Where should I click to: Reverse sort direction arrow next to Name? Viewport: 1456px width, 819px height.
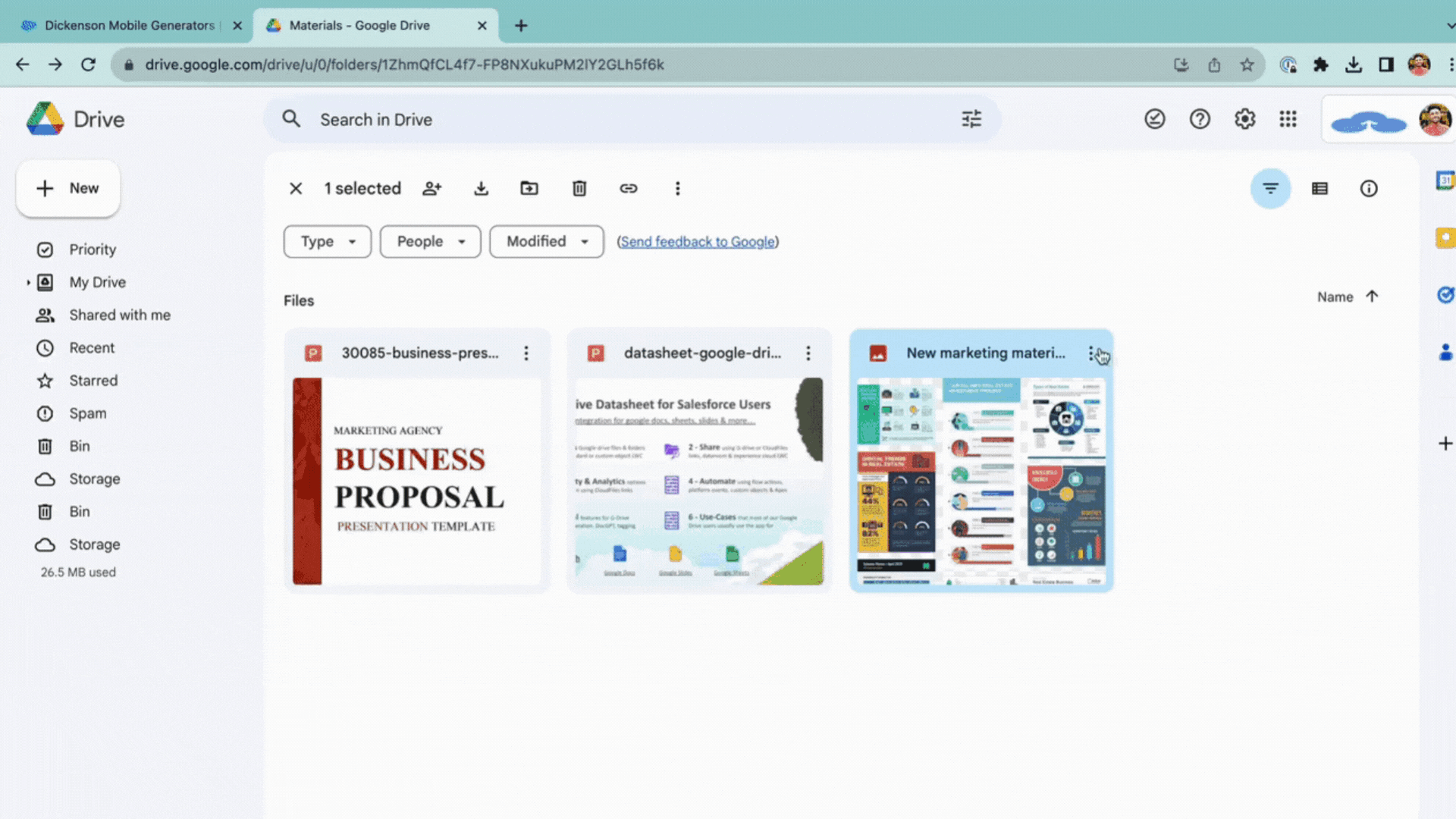pos(1372,297)
